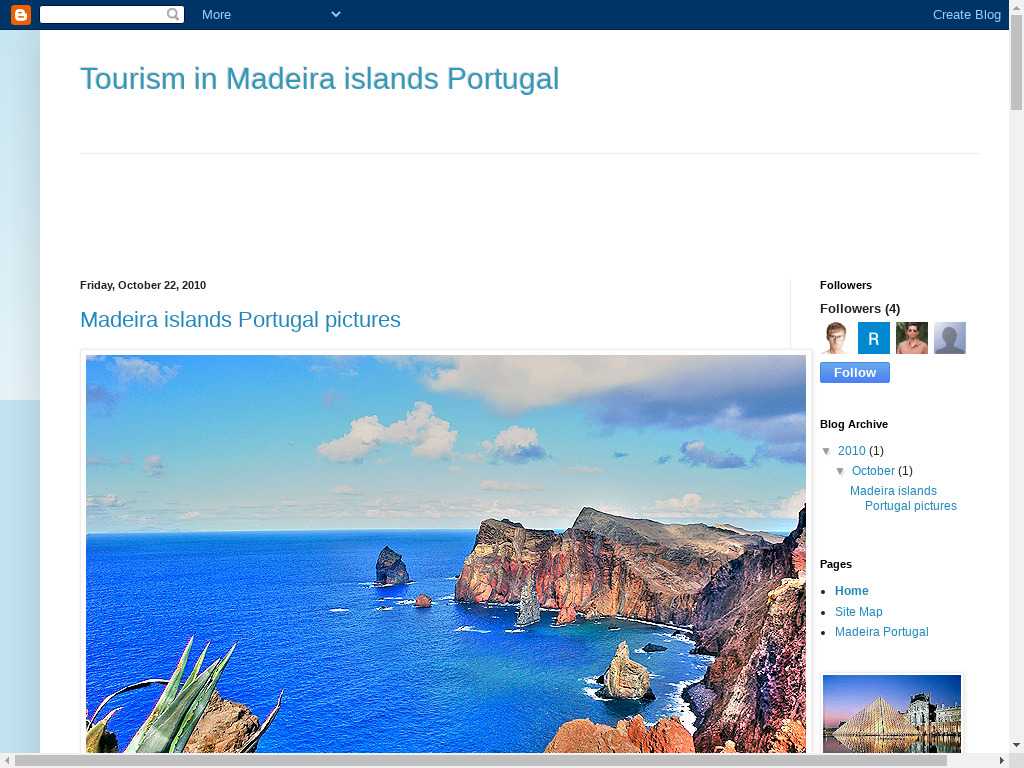Collapse the October archive month
This screenshot has width=1024, height=768.
click(840, 471)
